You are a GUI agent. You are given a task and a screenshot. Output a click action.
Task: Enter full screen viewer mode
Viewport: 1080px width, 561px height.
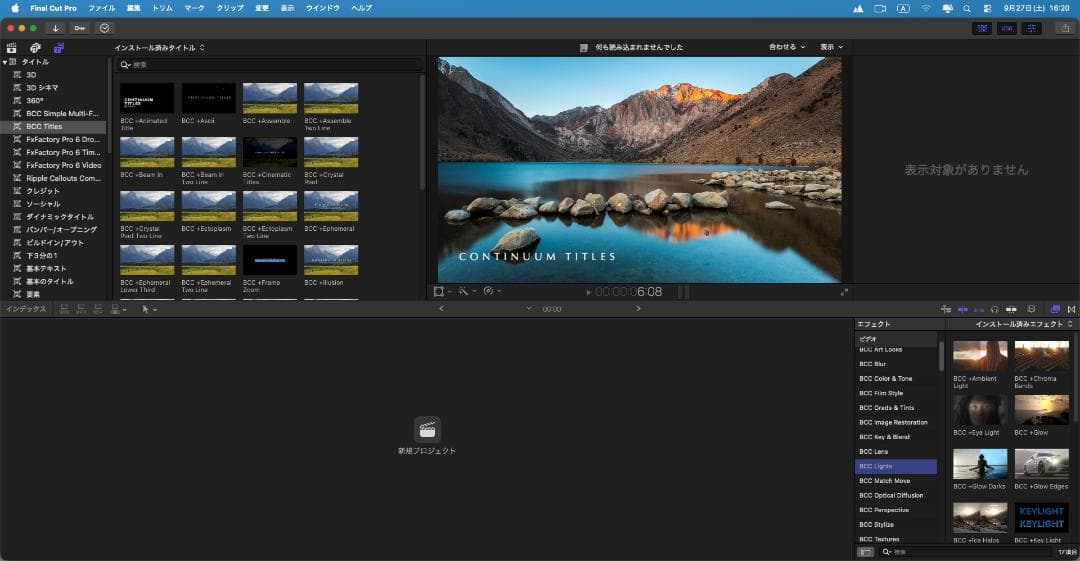[844, 292]
